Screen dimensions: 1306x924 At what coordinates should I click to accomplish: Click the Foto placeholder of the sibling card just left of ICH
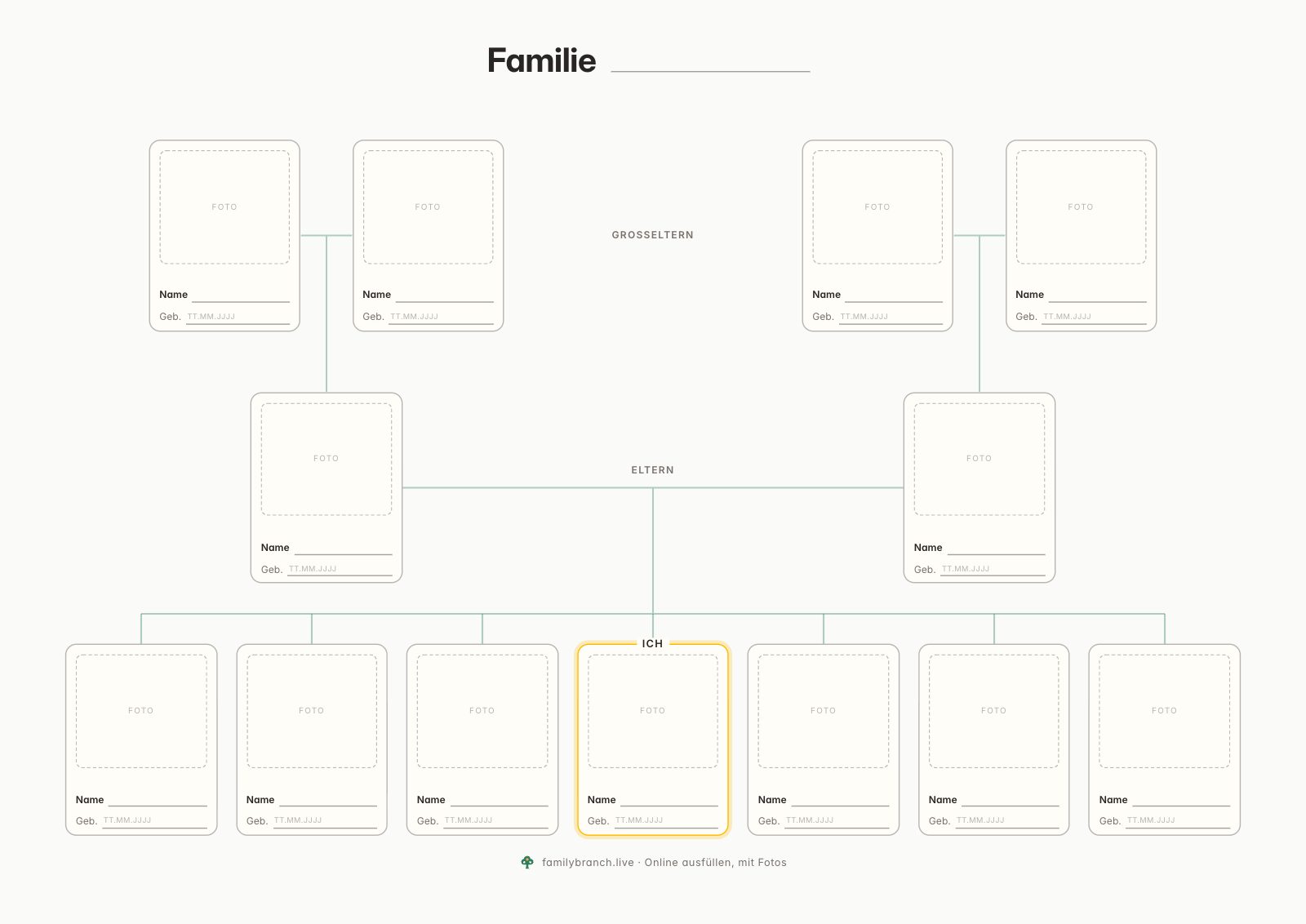click(482, 711)
